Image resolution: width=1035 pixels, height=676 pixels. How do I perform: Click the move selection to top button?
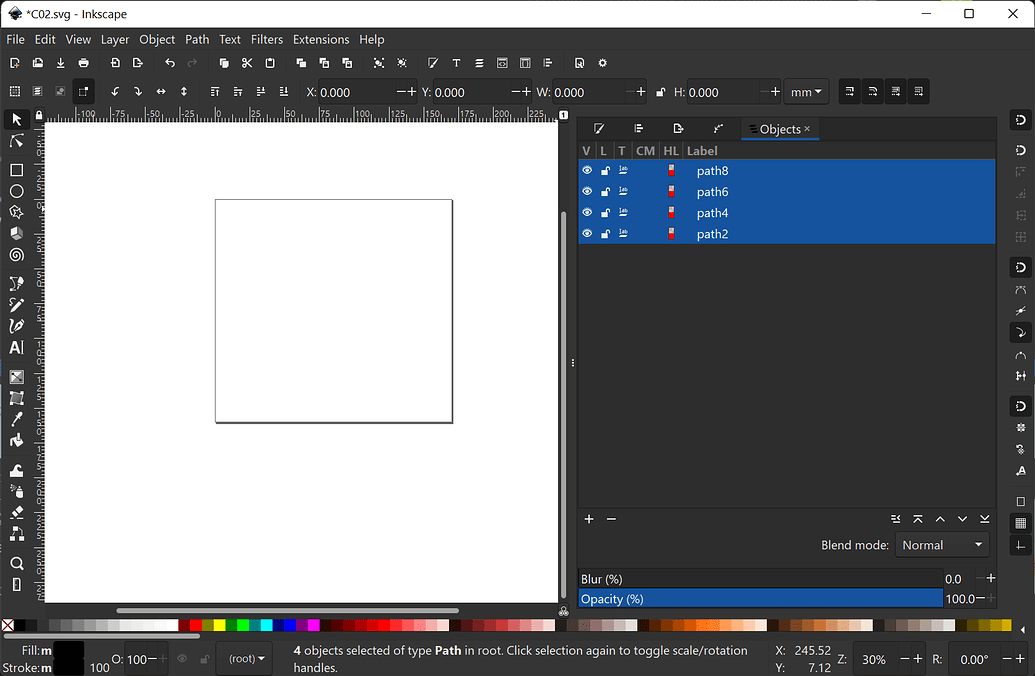coord(917,519)
